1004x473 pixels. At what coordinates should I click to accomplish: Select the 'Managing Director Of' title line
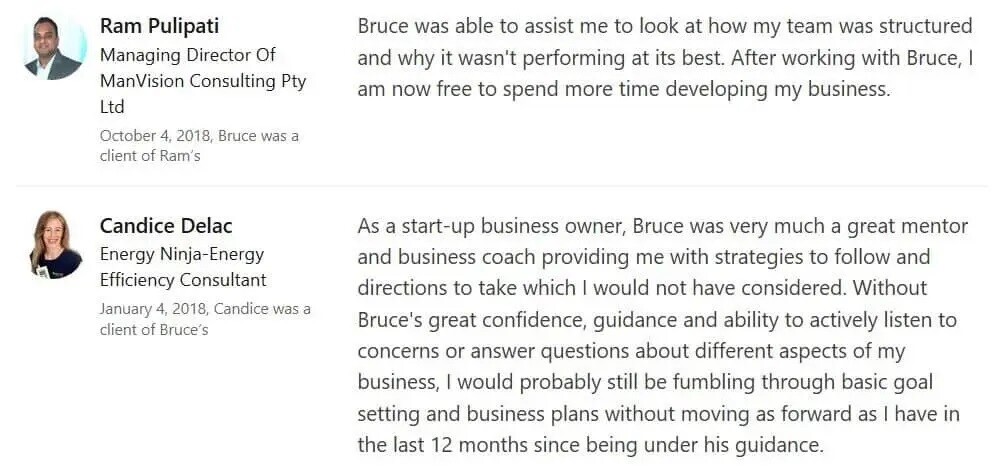(188, 55)
